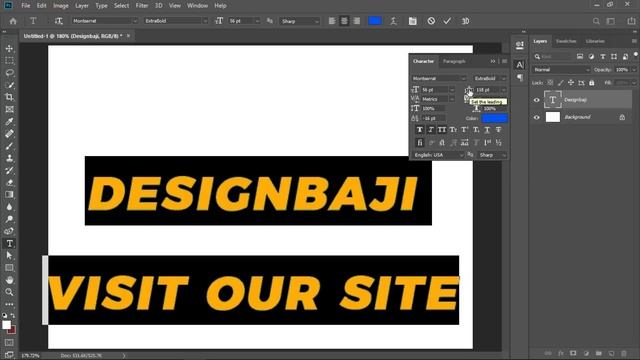Select the Dodge tool

(x=9, y=219)
